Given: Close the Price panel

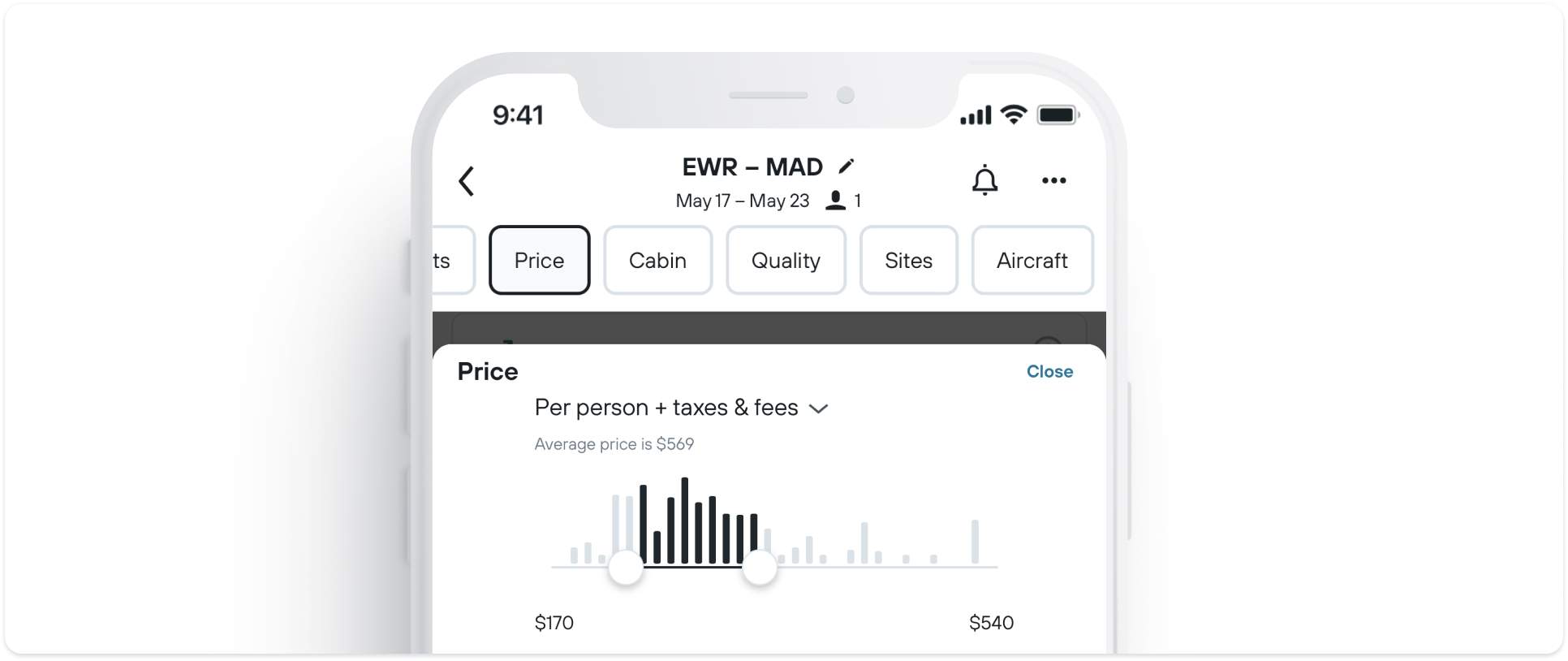Looking at the screenshot, I should (1049, 371).
